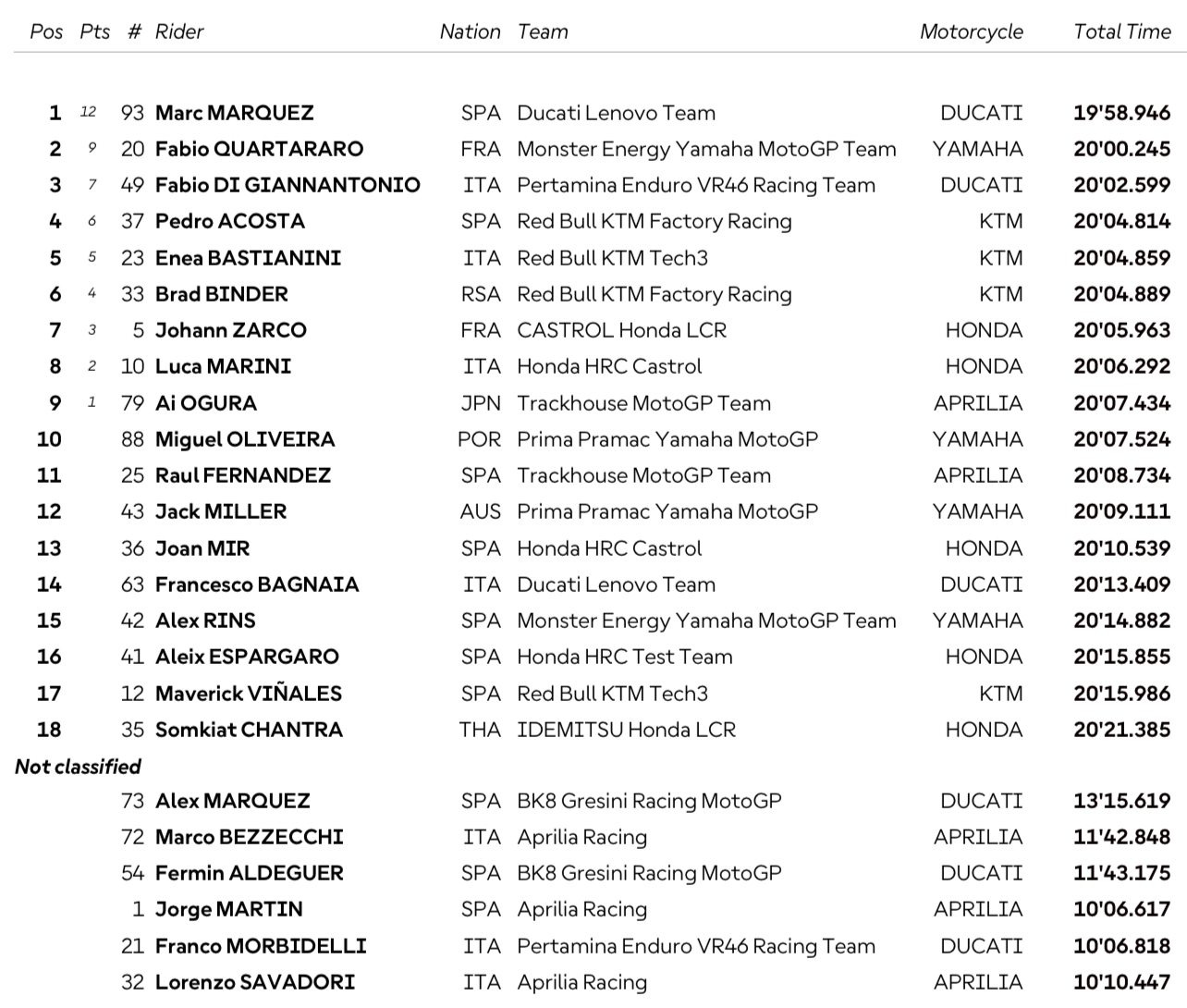Viewport: 1187px width, 1008px height.
Task: Select Alex MARQUEZ in not classified
Action: [232, 801]
